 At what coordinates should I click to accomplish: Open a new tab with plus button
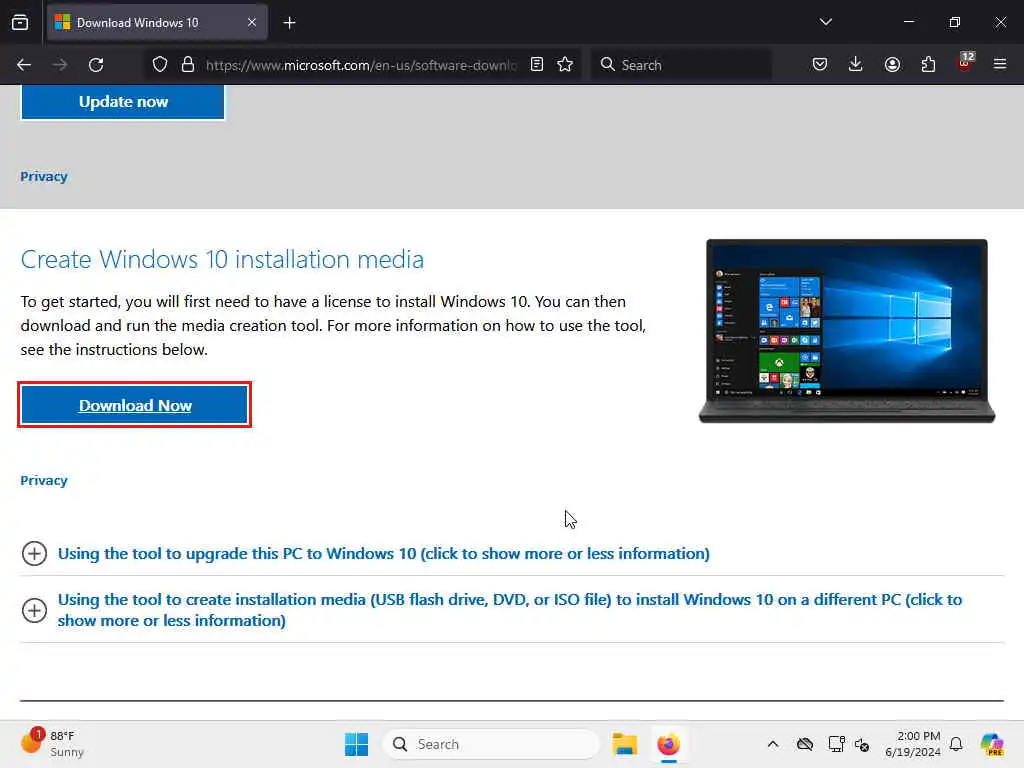pyautogui.click(x=289, y=23)
